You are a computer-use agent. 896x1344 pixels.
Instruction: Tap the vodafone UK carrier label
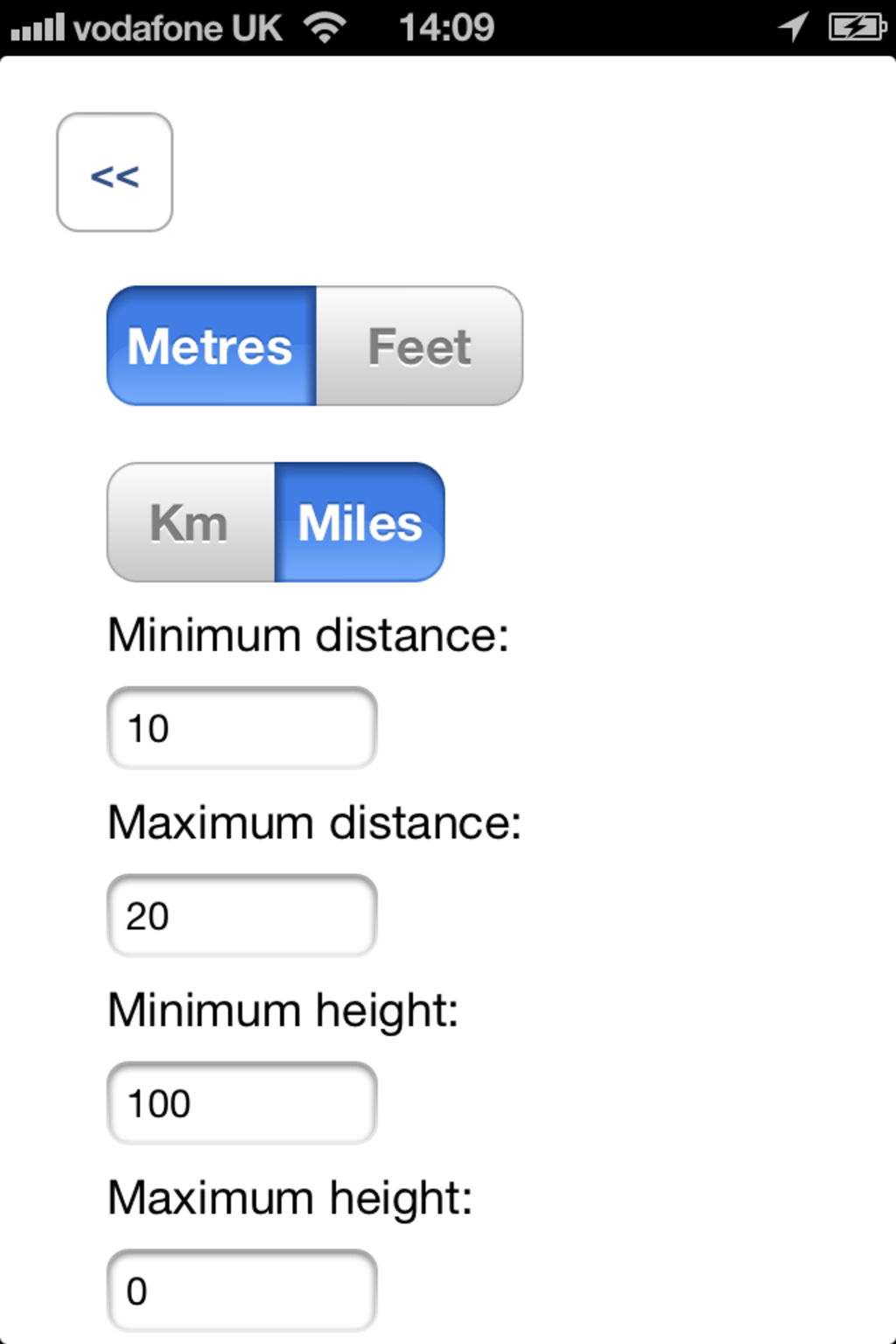(178, 28)
